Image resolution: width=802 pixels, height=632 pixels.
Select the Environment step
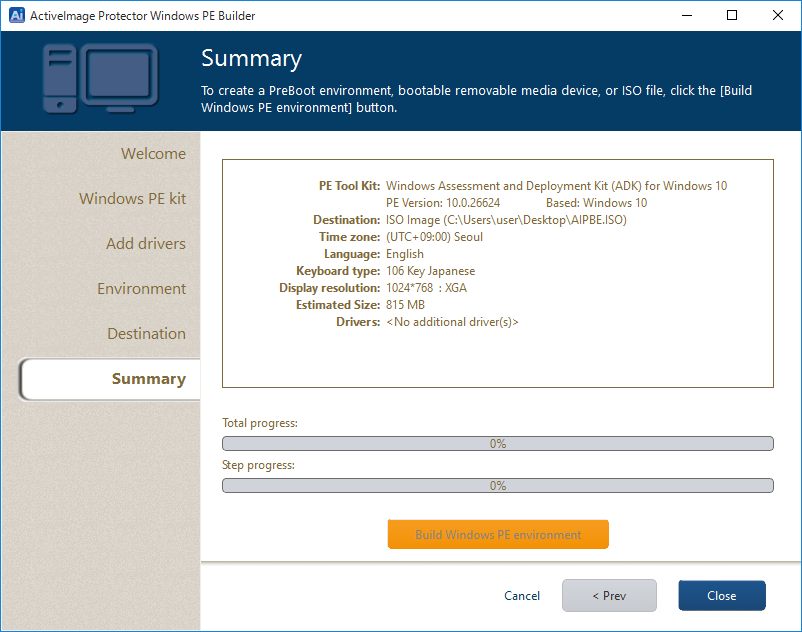pyautogui.click(x=141, y=289)
